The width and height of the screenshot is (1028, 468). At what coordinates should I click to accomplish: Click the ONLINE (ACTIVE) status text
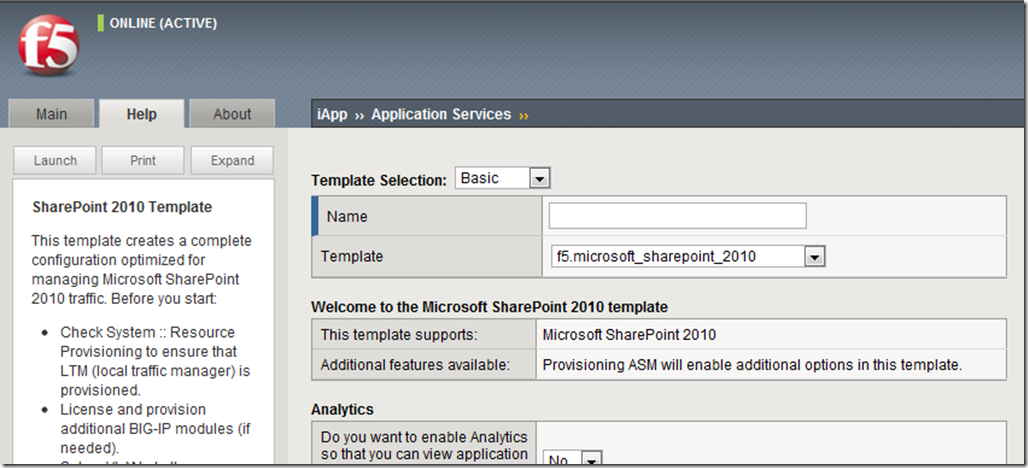[x=163, y=24]
